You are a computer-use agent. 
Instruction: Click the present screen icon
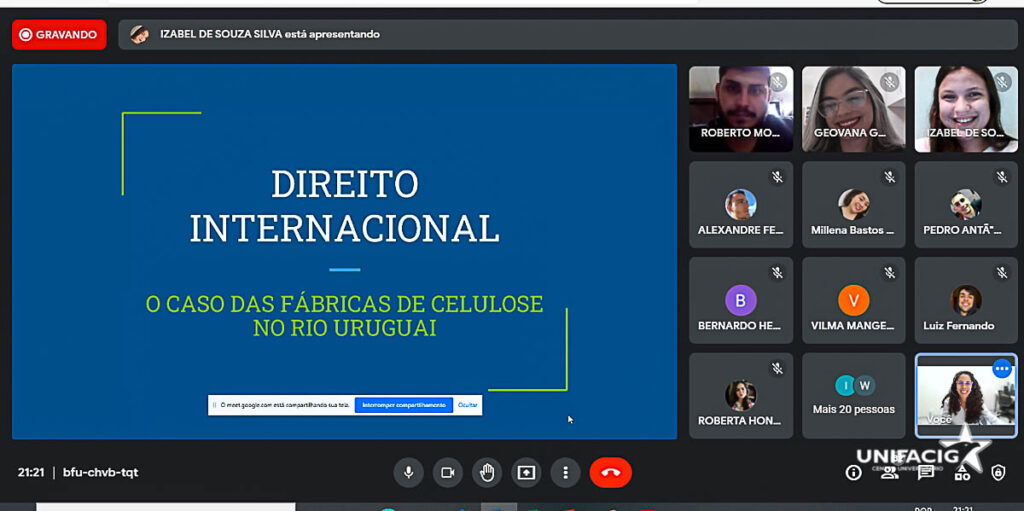[x=526, y=472]
